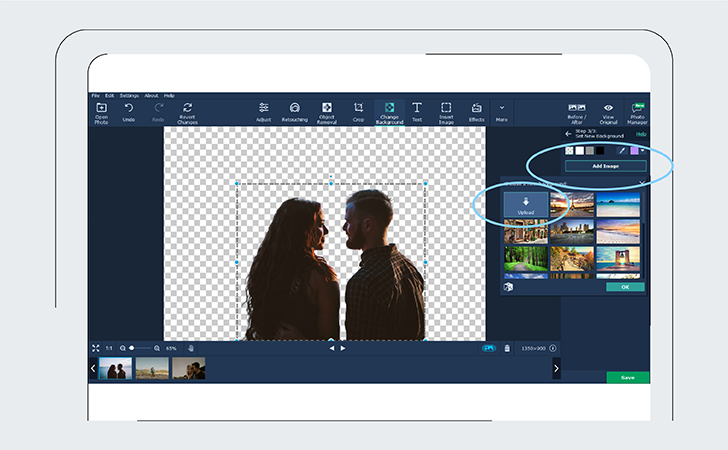Open the Settings menu
728x450 pixels.
pos(128,95)
